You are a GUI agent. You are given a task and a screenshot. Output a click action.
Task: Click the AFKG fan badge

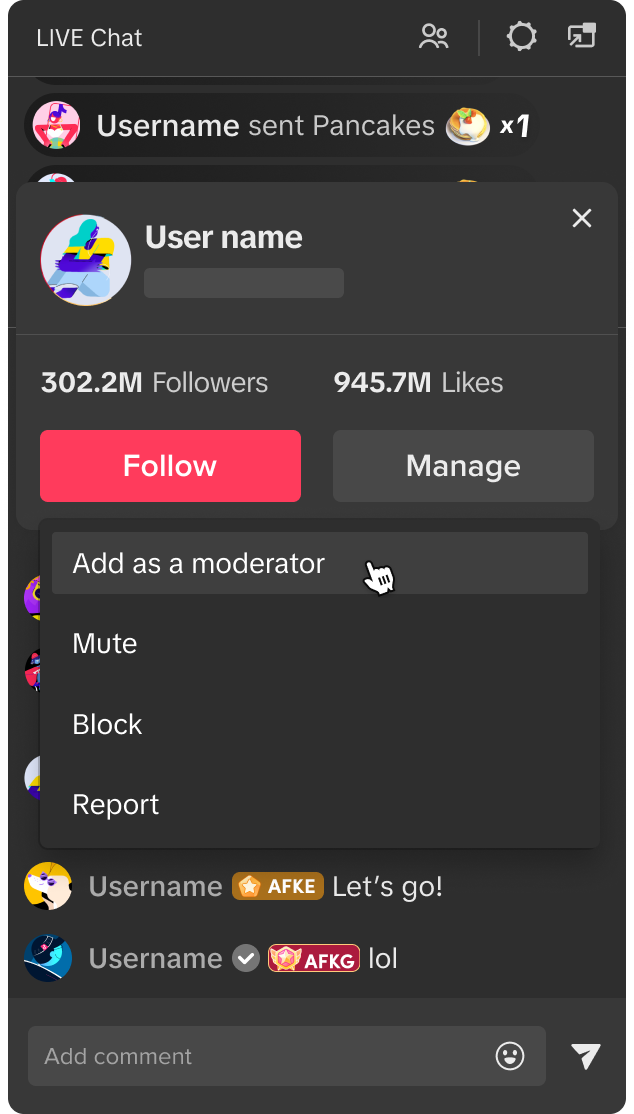tap(314, 959)
